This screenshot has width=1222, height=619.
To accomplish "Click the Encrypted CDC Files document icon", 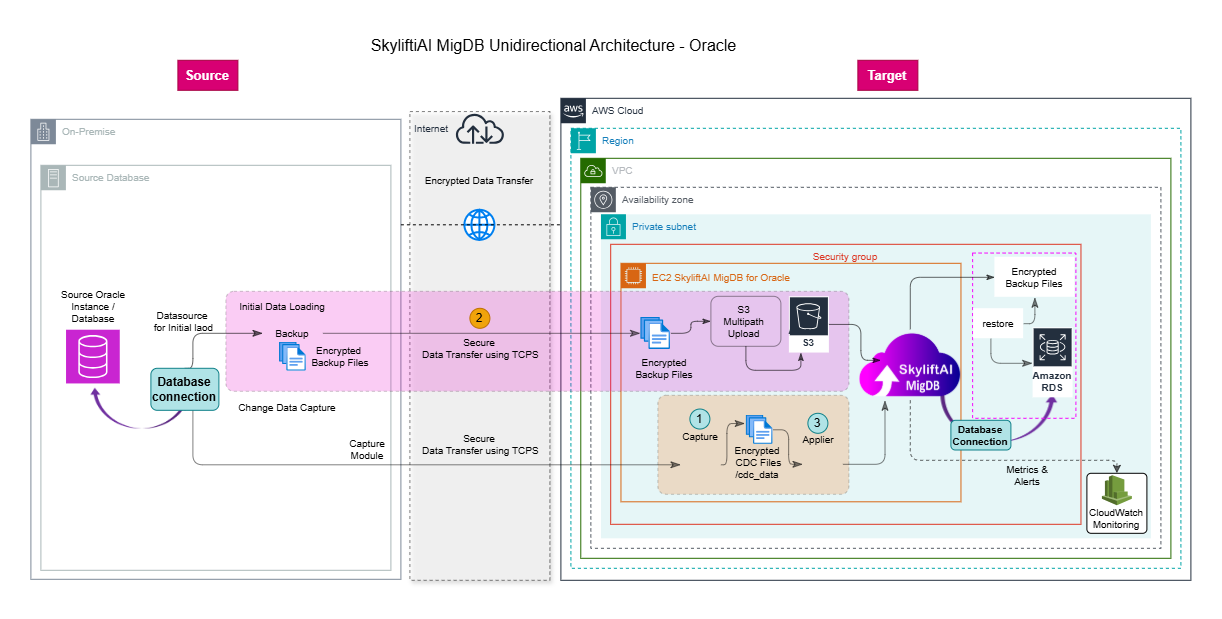I will pyautogui.click(x=760, y=430).
